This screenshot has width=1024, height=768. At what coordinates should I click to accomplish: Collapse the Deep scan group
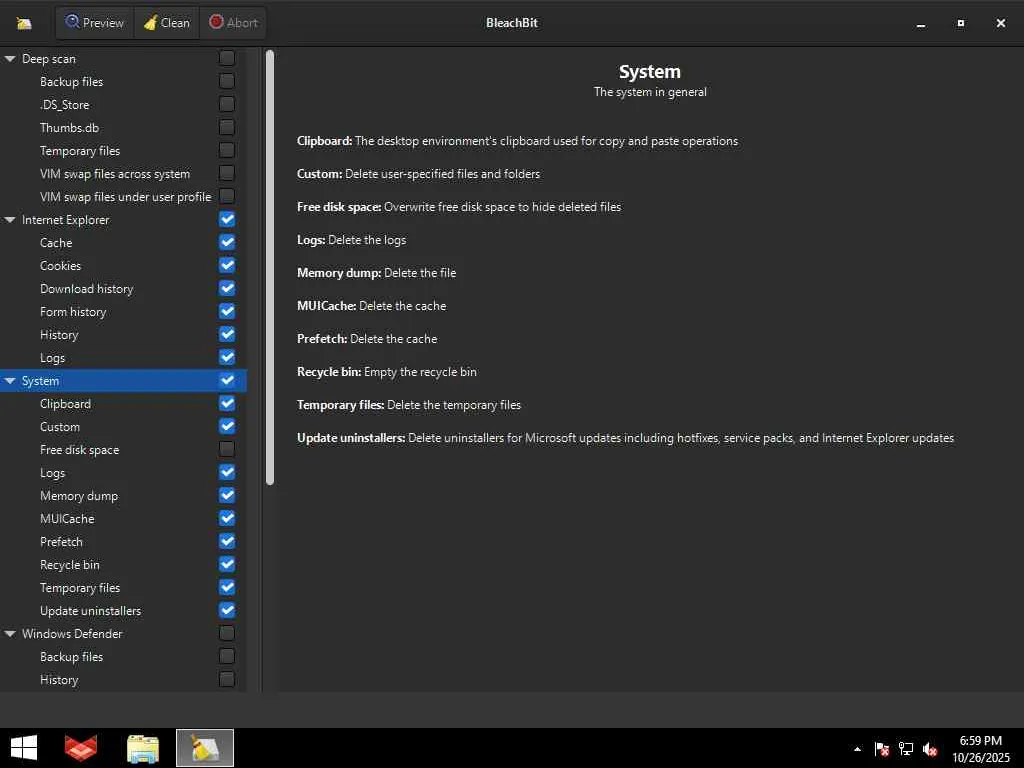coord(10,59)
